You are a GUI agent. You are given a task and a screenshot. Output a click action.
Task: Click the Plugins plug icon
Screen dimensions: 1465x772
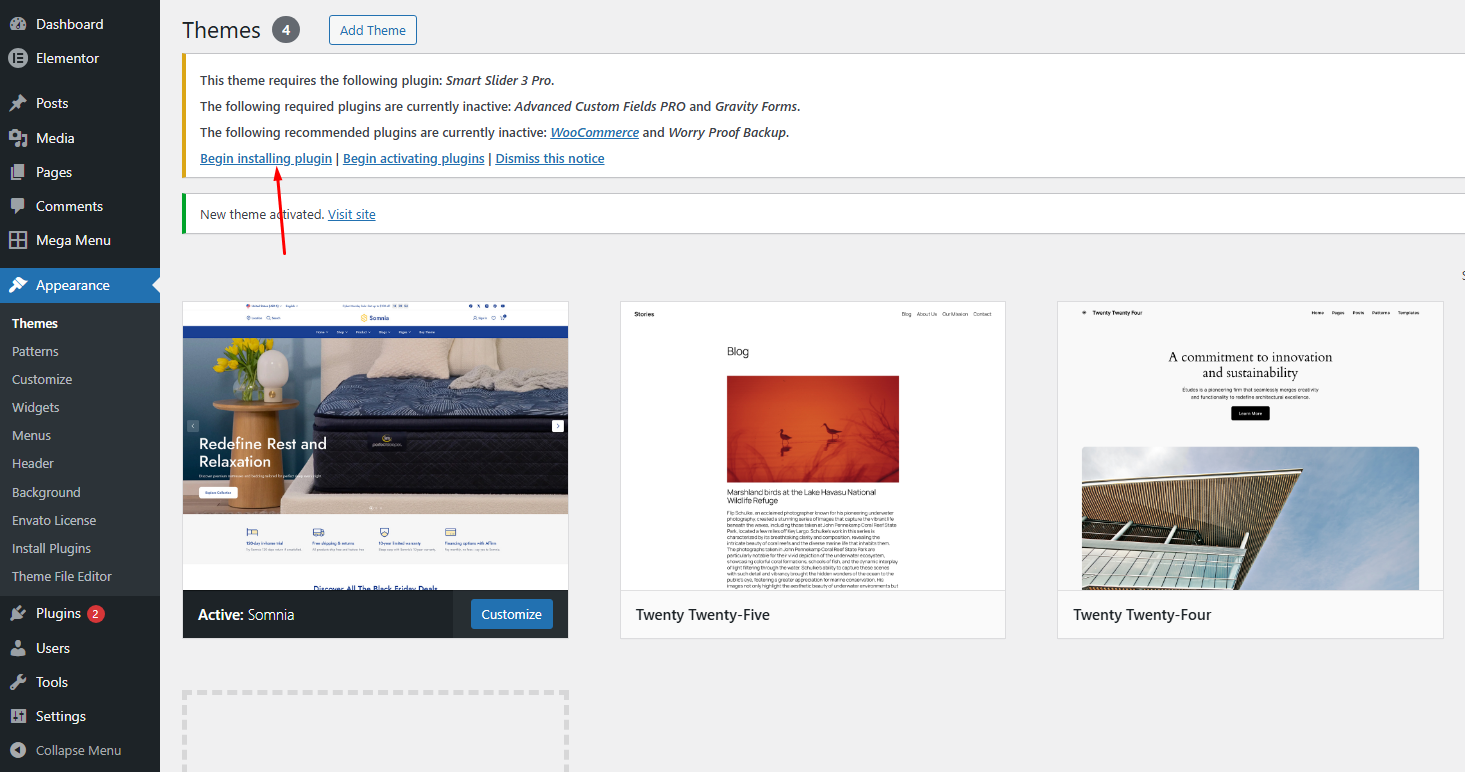click(18, 613)
